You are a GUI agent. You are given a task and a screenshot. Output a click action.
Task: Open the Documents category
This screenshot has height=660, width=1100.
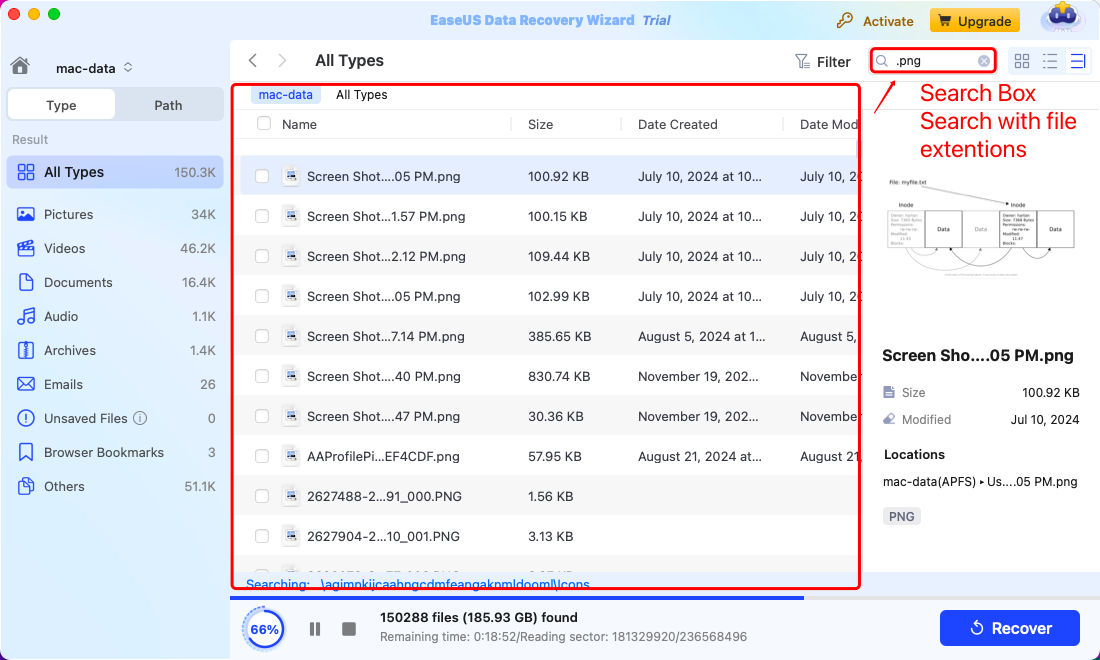[x=115, y=283]
